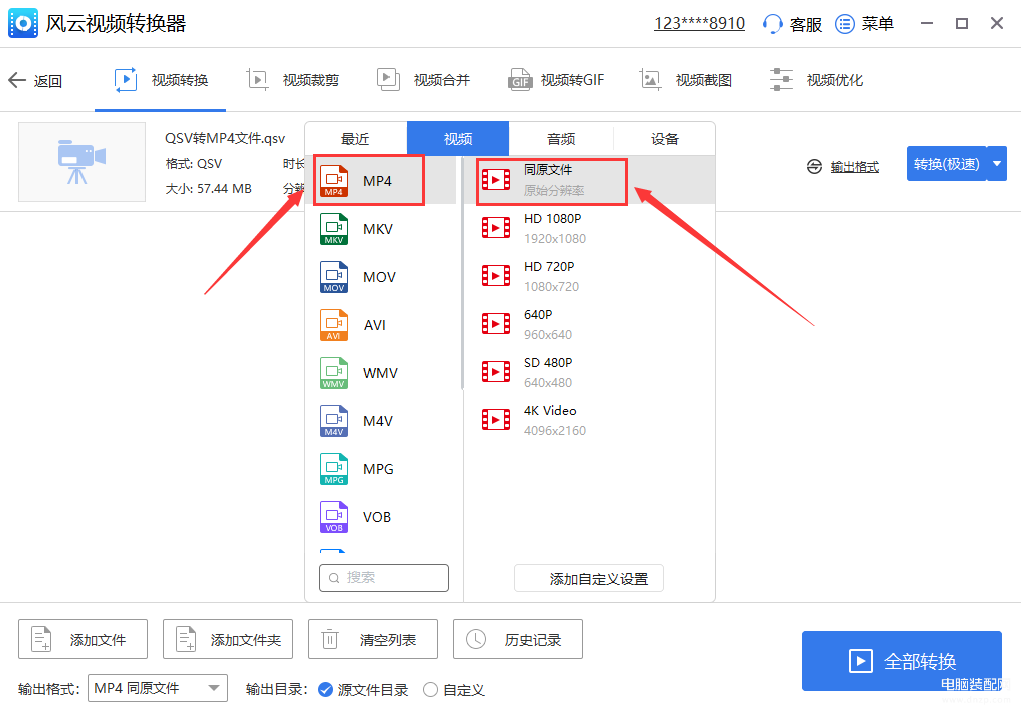Viewport: 1021px width, 713px height.
Task: Select 源文件目录 output directory radio
Action: [325, 690]
